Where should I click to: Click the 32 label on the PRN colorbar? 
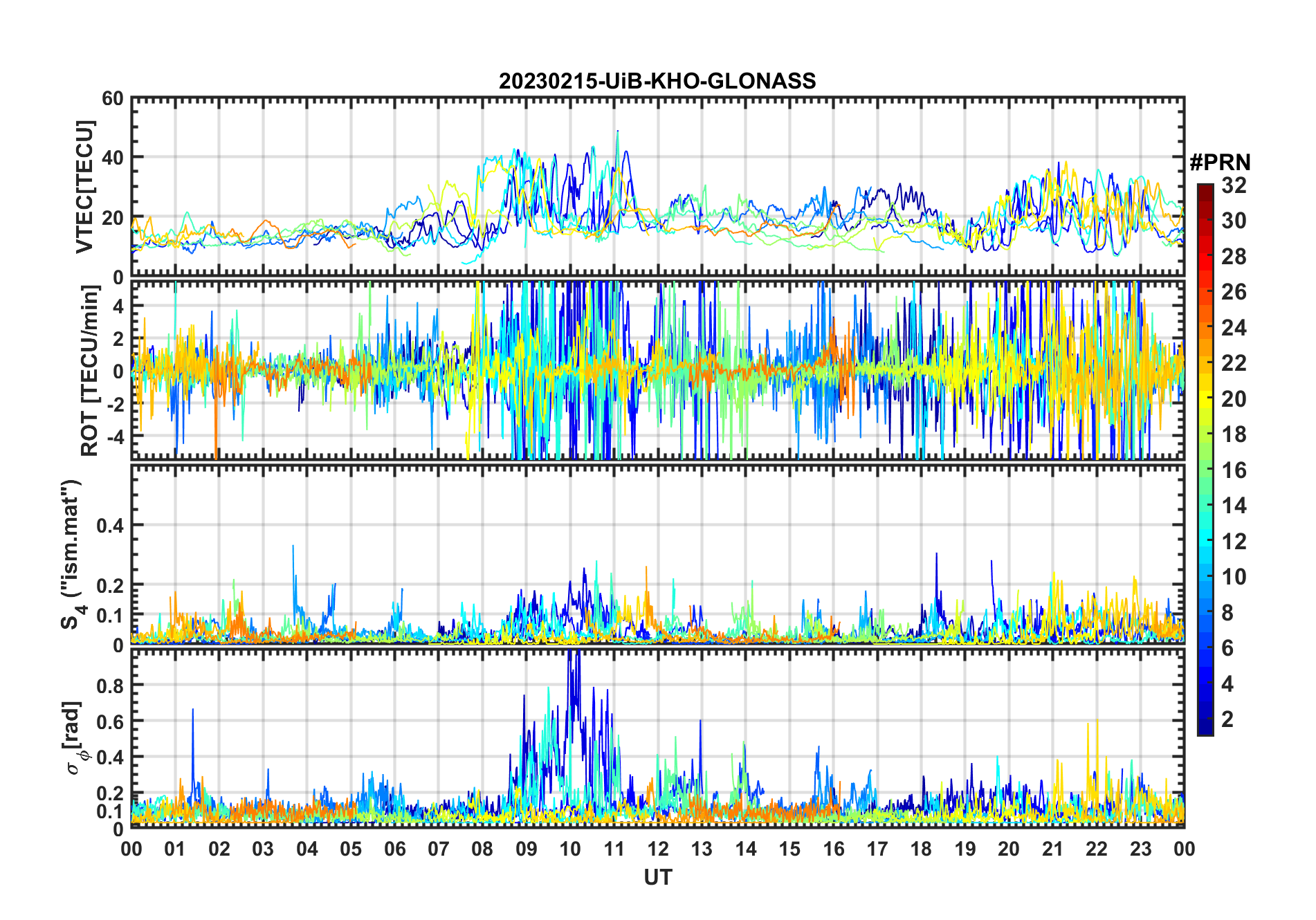(x=1234, y=185)
